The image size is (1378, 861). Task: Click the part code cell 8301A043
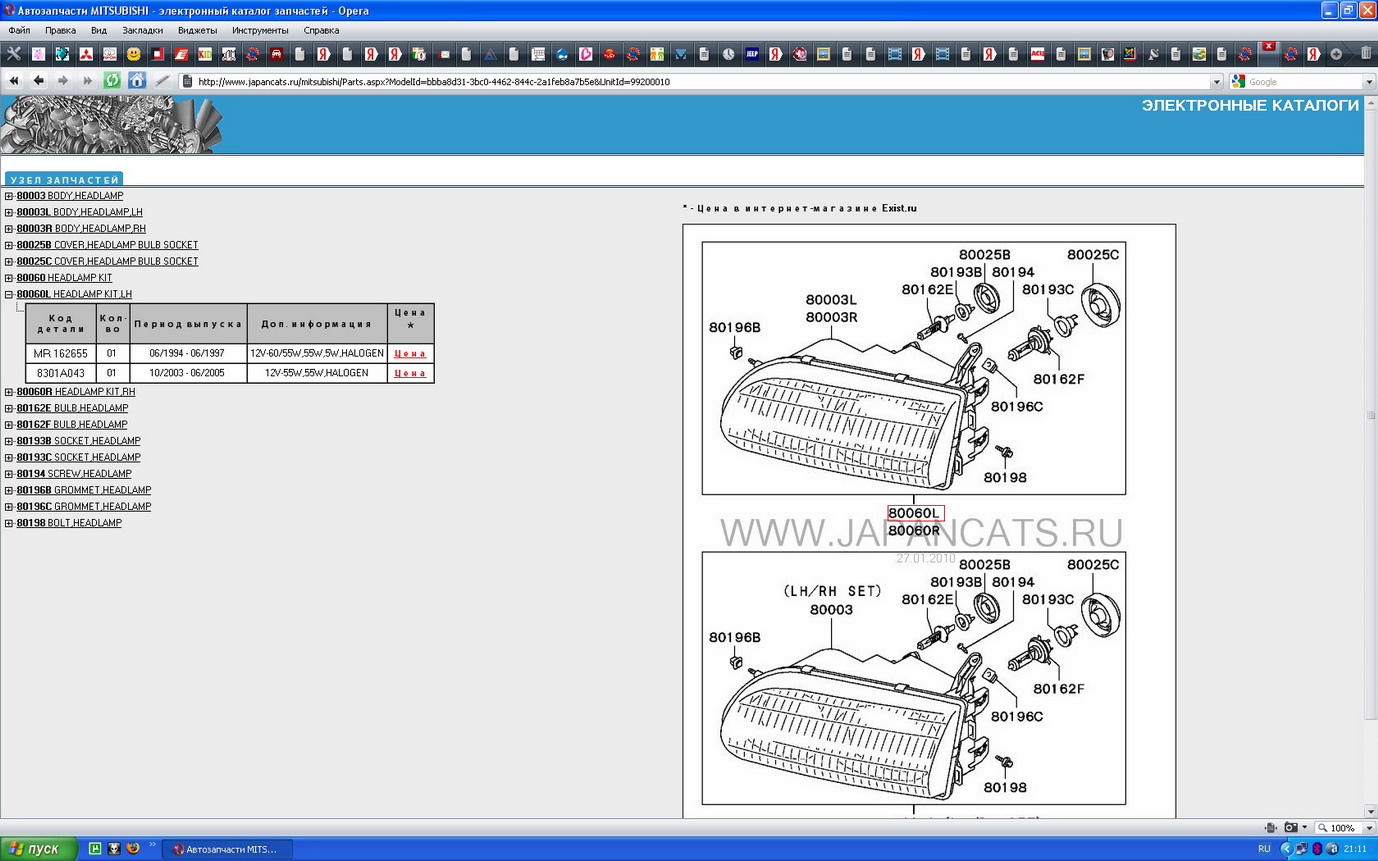[x=60, y=373]
